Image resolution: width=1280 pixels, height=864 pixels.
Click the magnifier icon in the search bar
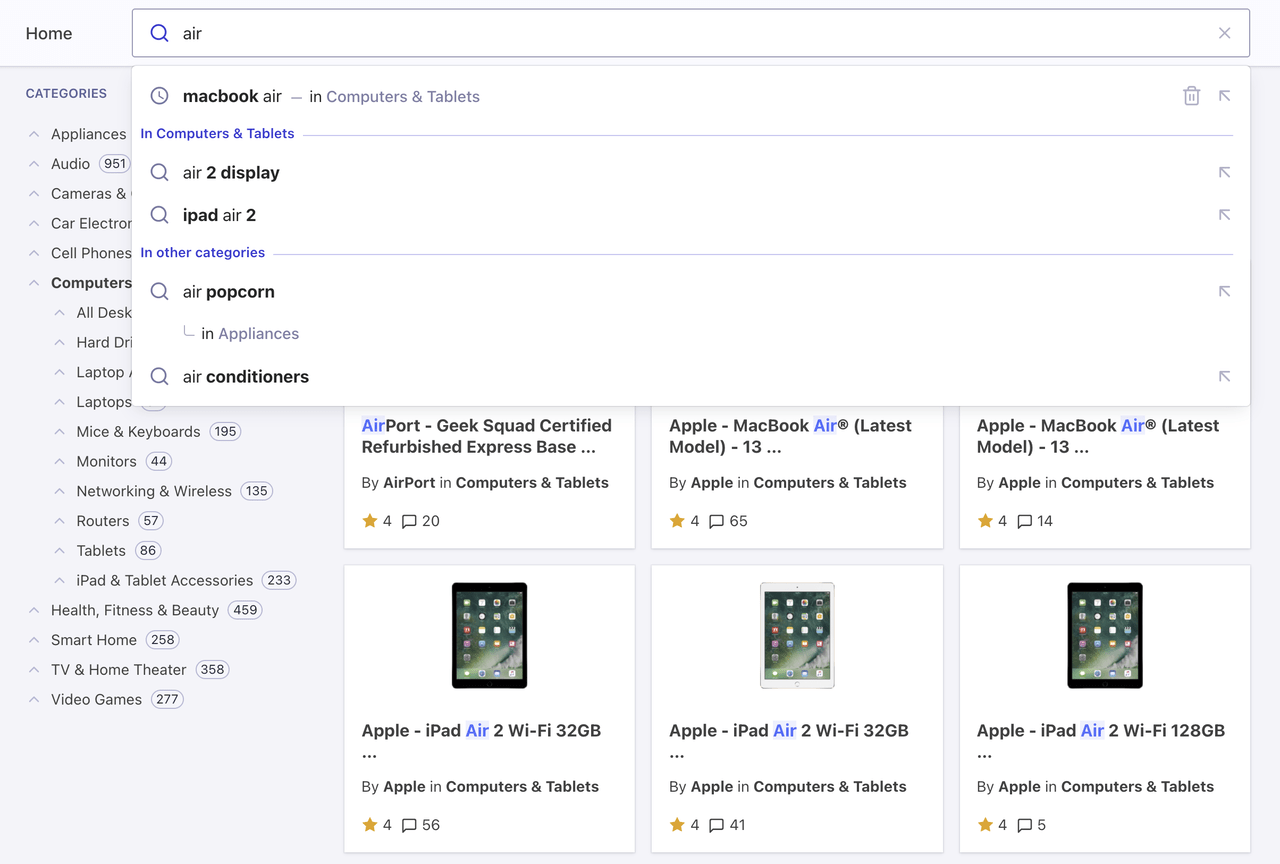(159, 33)
